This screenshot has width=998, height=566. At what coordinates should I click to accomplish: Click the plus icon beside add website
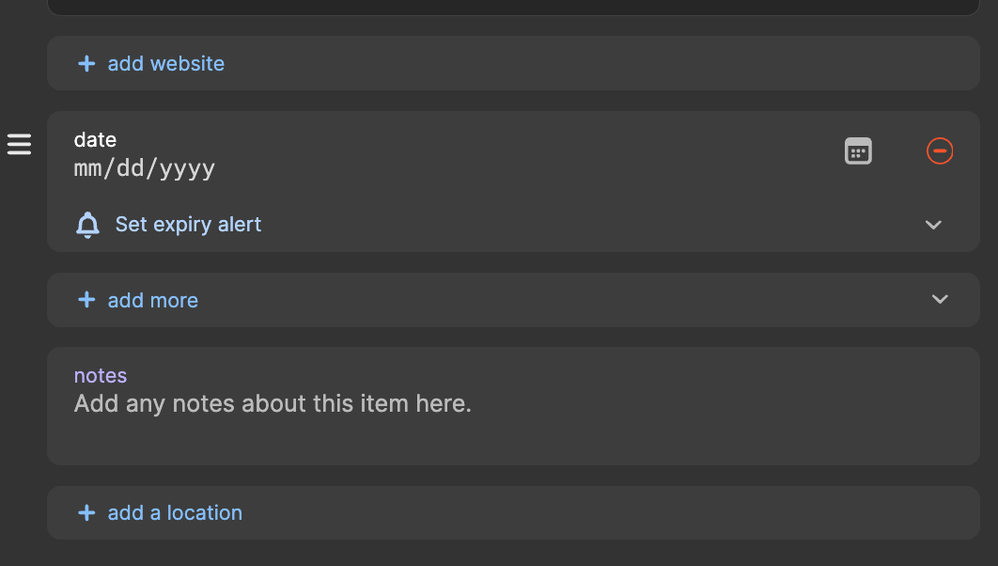tap(87, 64)
